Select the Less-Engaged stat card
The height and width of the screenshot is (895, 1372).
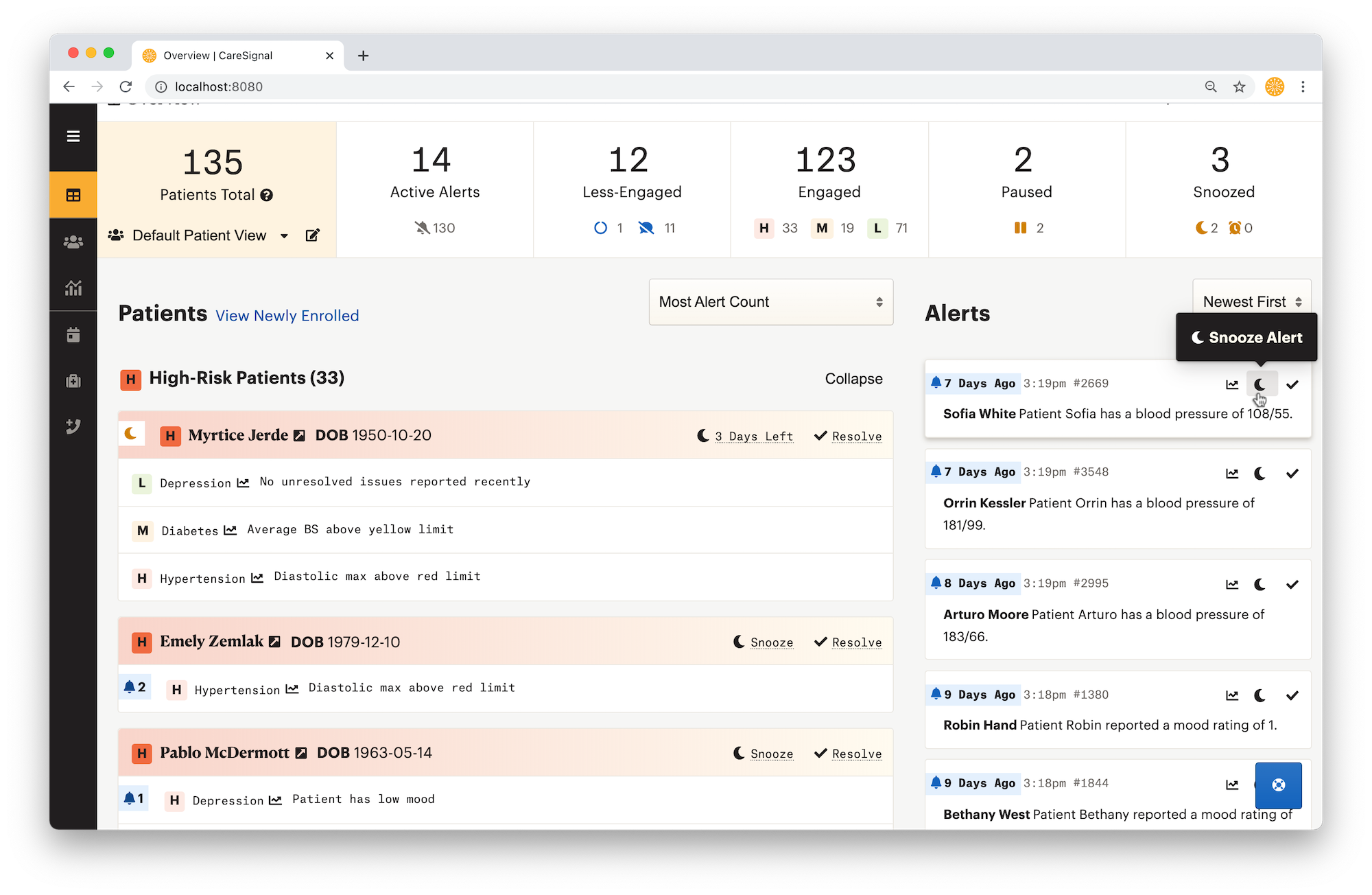pos(632,190)
